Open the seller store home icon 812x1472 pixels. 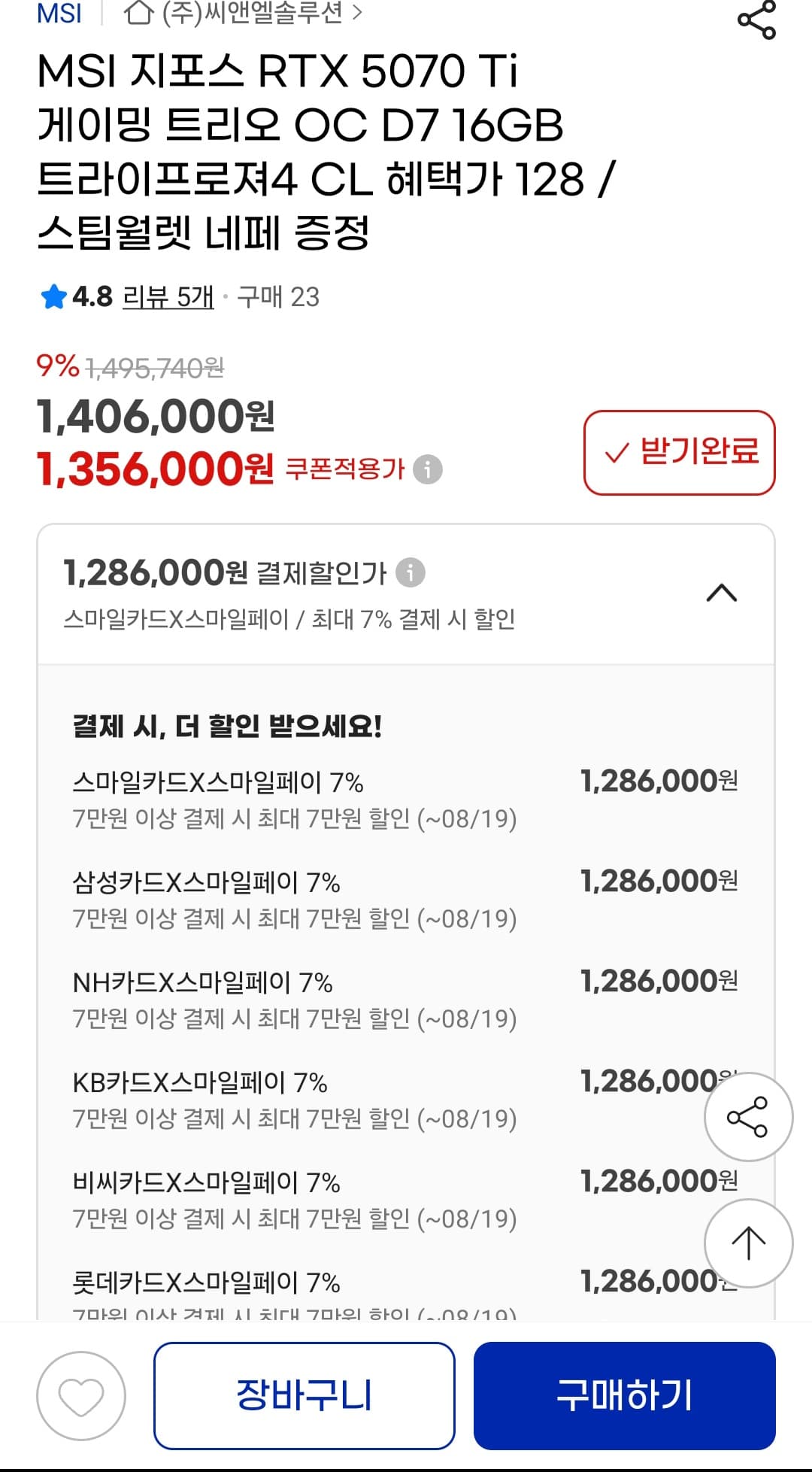(x=138, y=13)
